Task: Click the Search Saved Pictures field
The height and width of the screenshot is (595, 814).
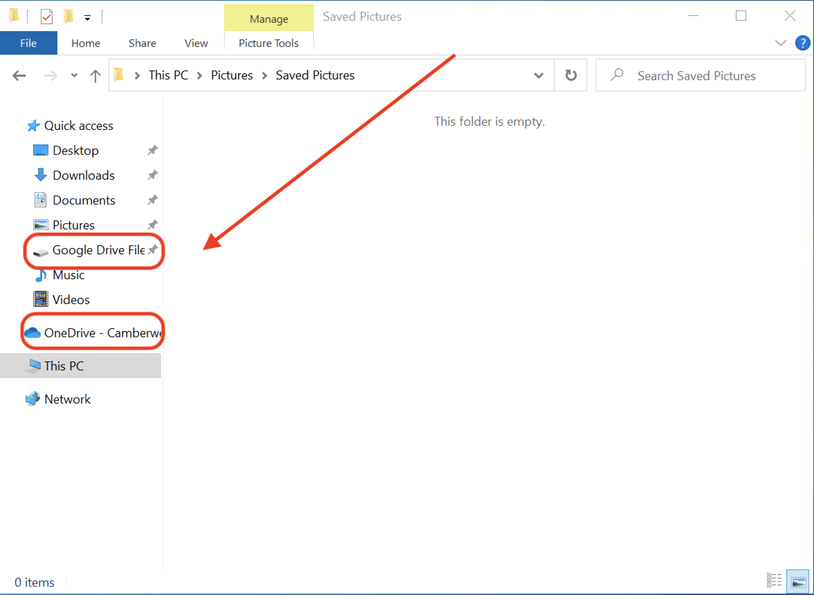Action: click(x=710, y=76)
